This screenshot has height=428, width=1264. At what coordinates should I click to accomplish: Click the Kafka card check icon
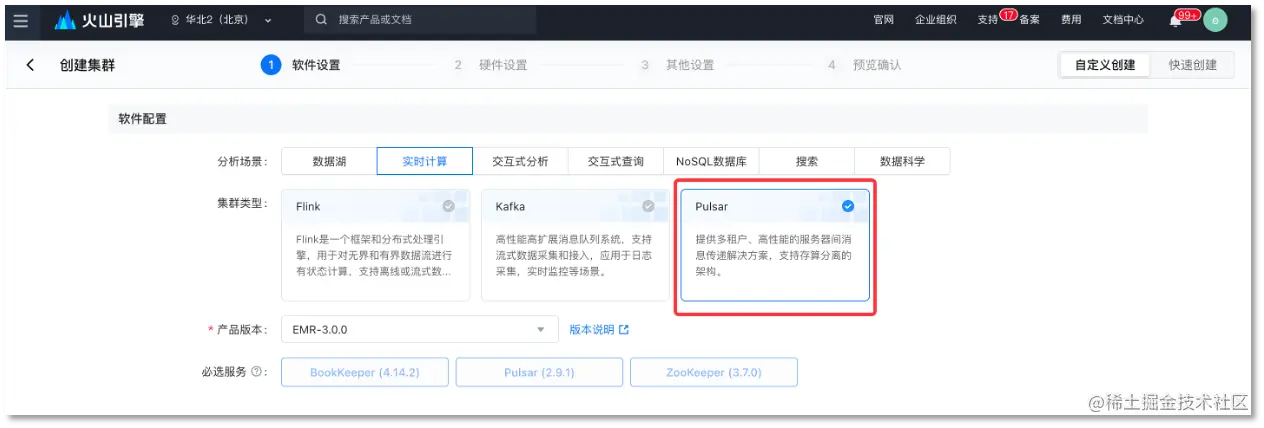648,206
